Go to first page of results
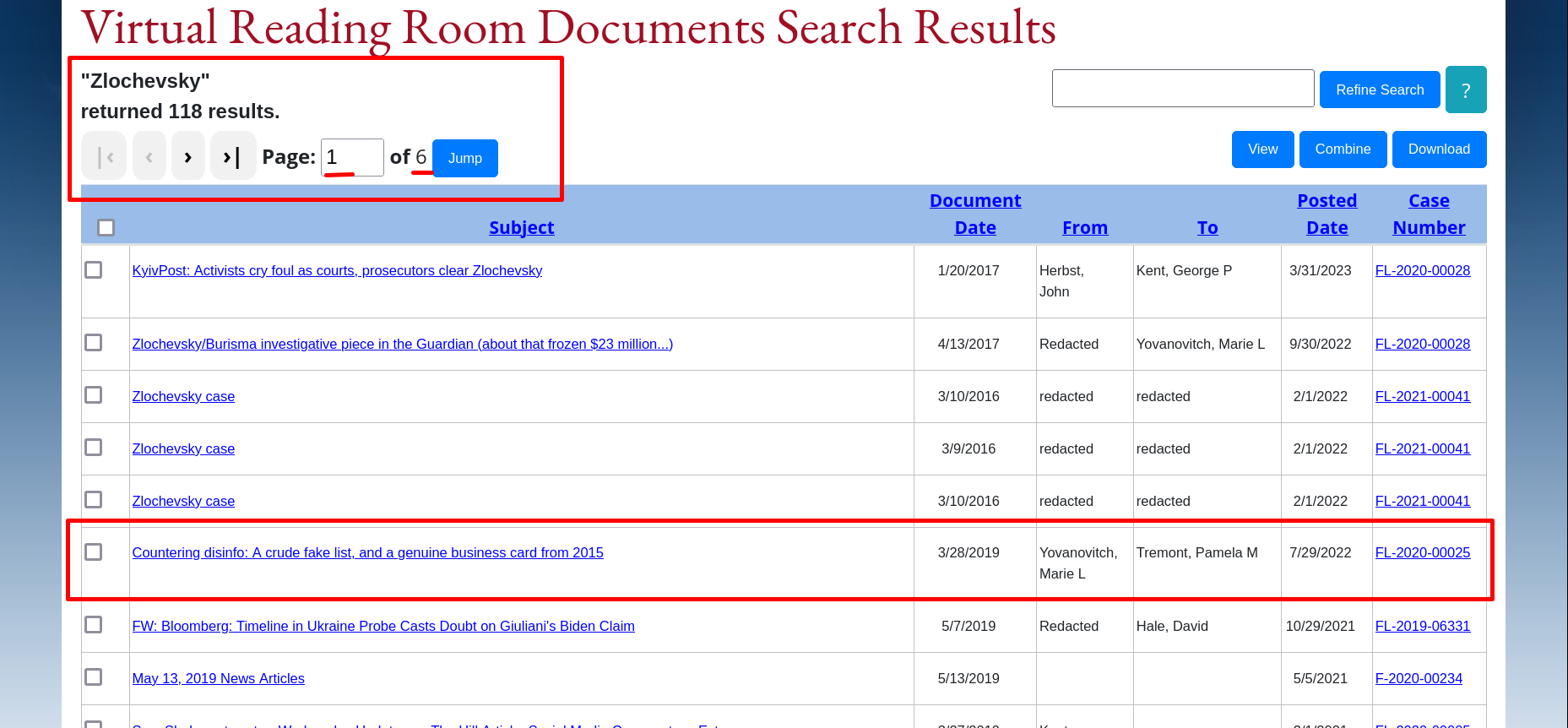The width and height of the screenshot is (1568, 728). (x=105, y=156)
